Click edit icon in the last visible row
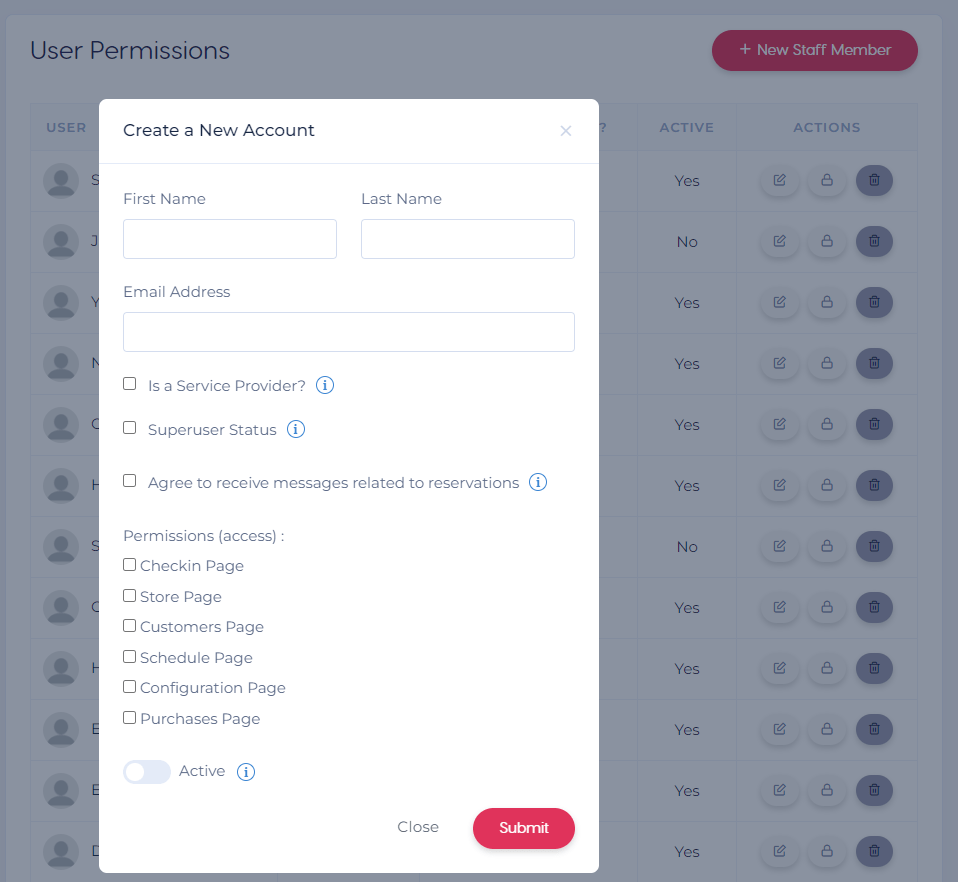 779,851
